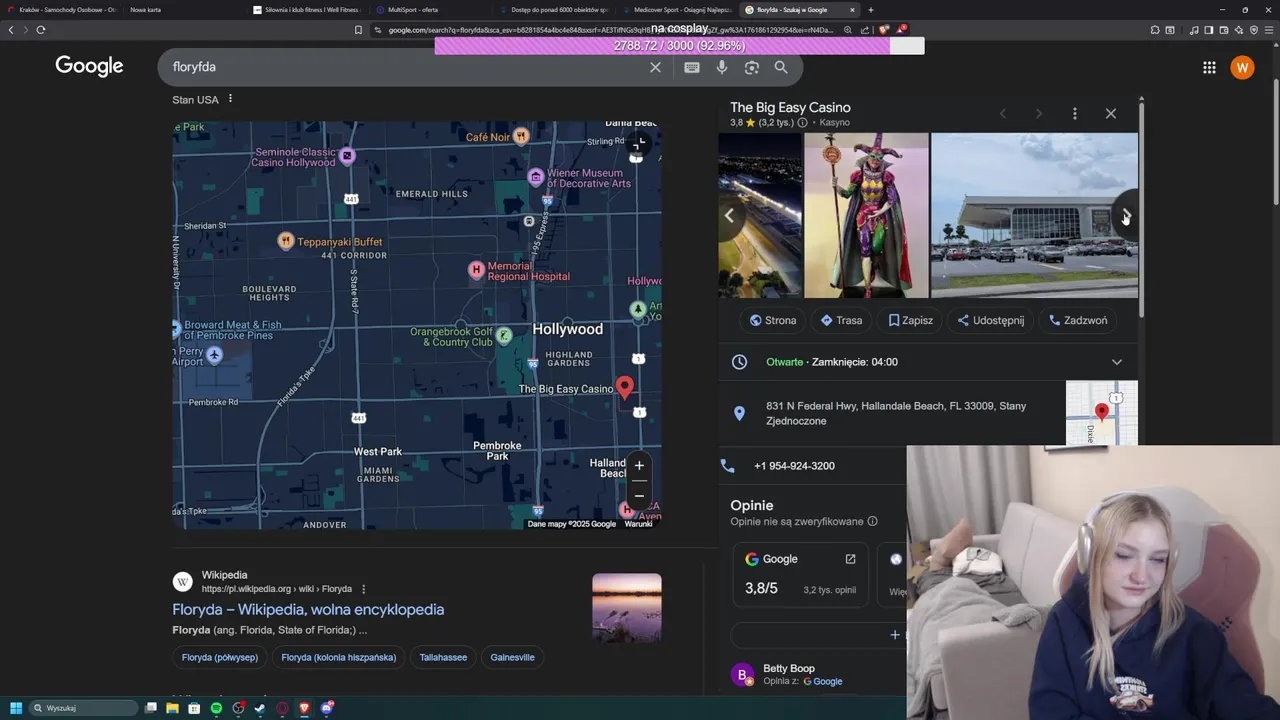Open Spotify from the taskbar
This screenshot has height=720, width=1280.
pyautogui.click(x=216, y=708)
